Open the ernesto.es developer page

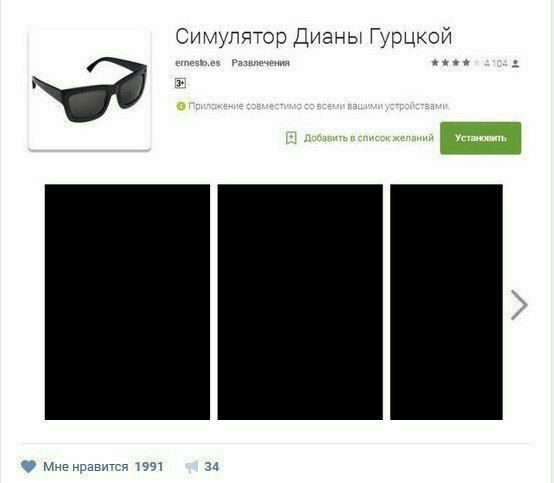198,63
